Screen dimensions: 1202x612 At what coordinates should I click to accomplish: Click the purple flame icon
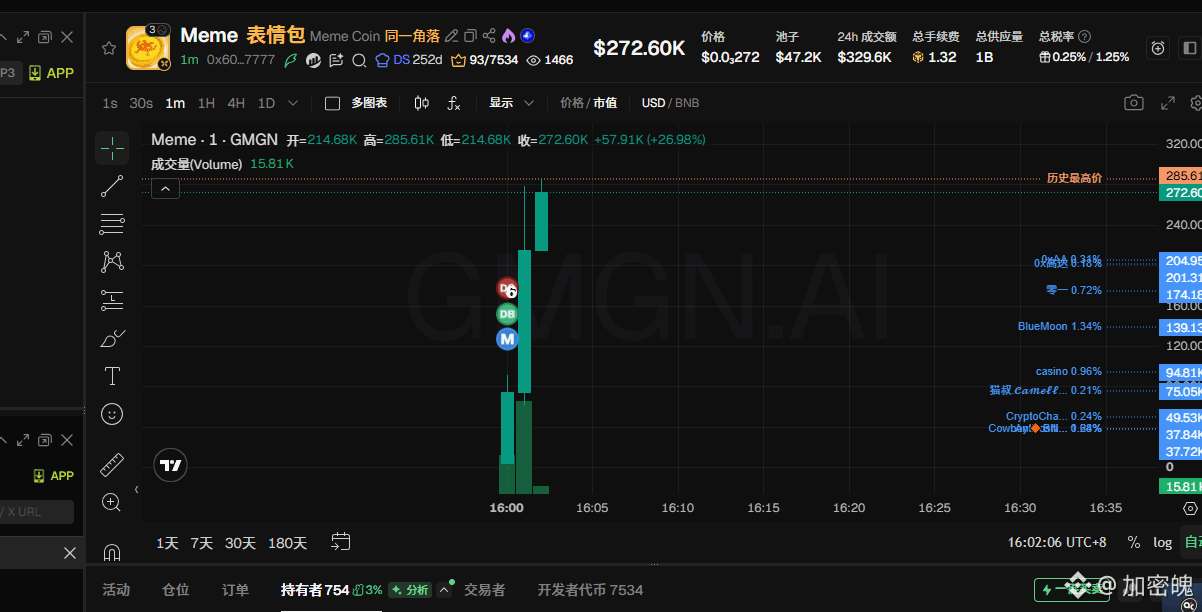[508, 36]
